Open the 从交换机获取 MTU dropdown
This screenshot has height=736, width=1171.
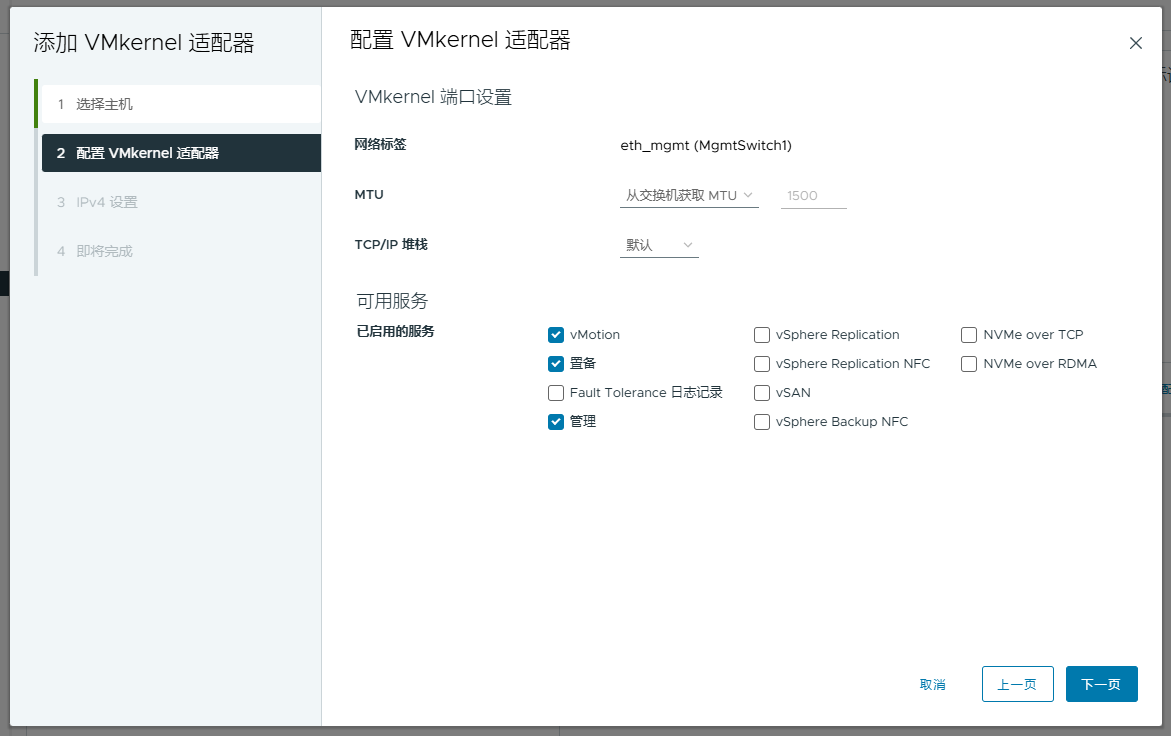coord(689,196)
